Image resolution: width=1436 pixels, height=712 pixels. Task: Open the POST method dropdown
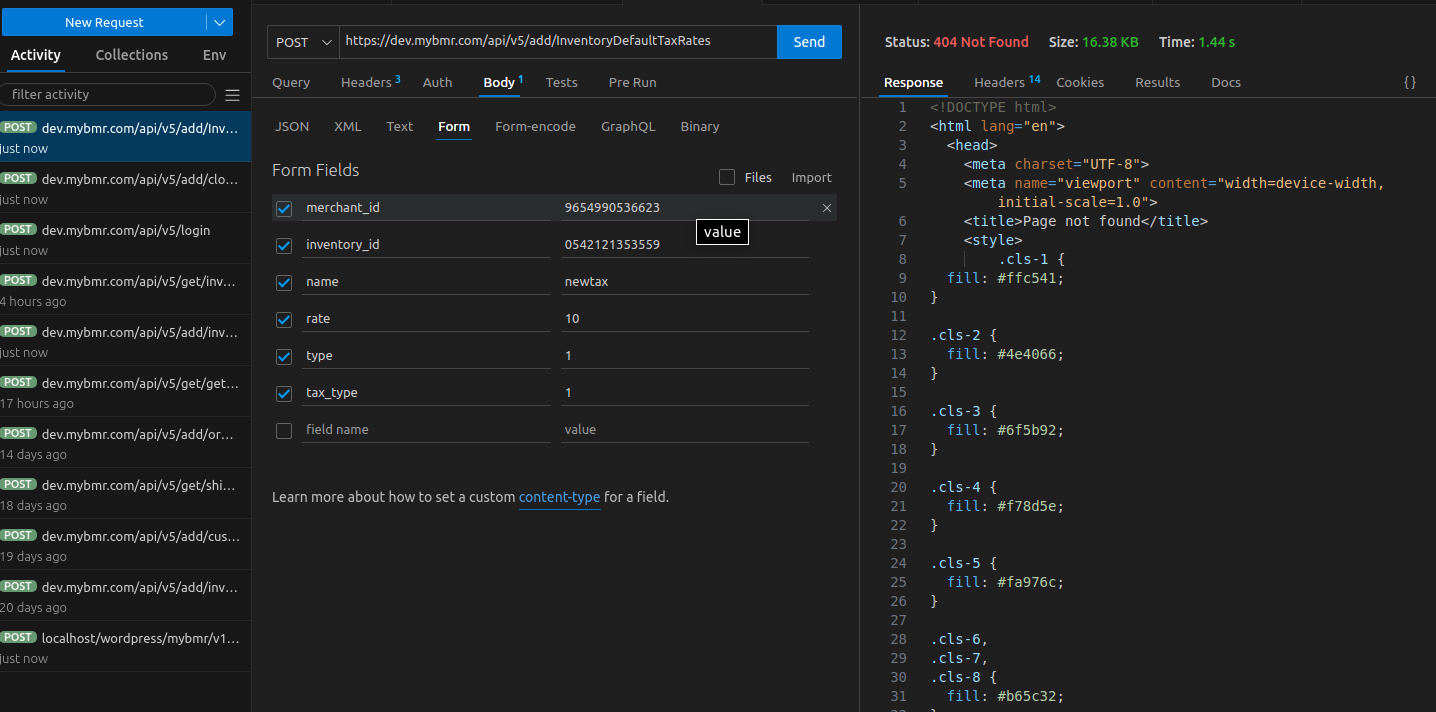coord(303,42)
